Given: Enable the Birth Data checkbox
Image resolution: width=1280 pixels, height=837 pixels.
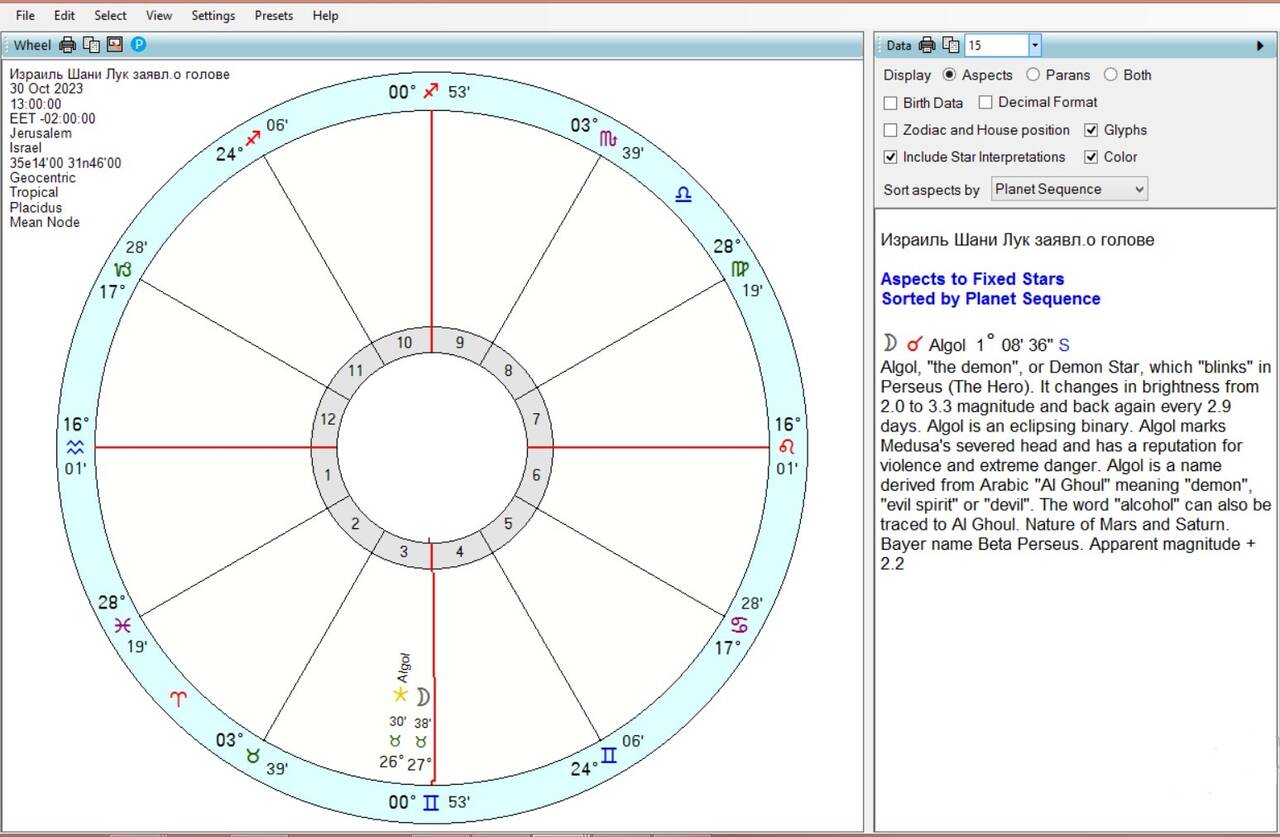Looking at the screenshot, I should [891, 103].
